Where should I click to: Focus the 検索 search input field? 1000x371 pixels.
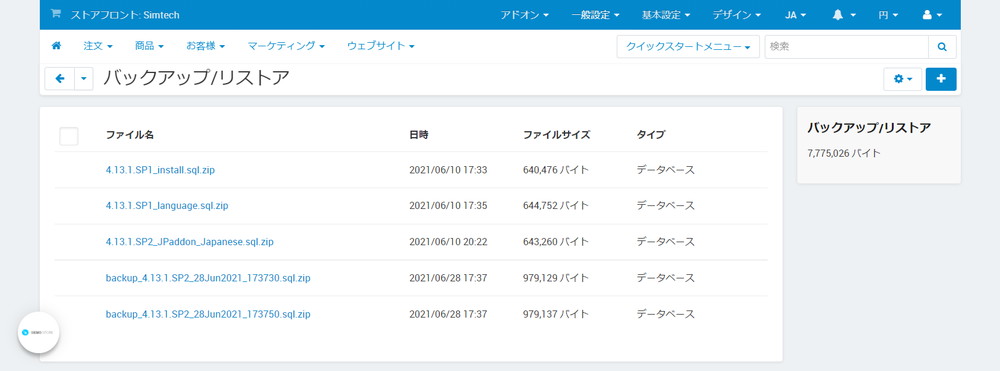pos(846,47)
